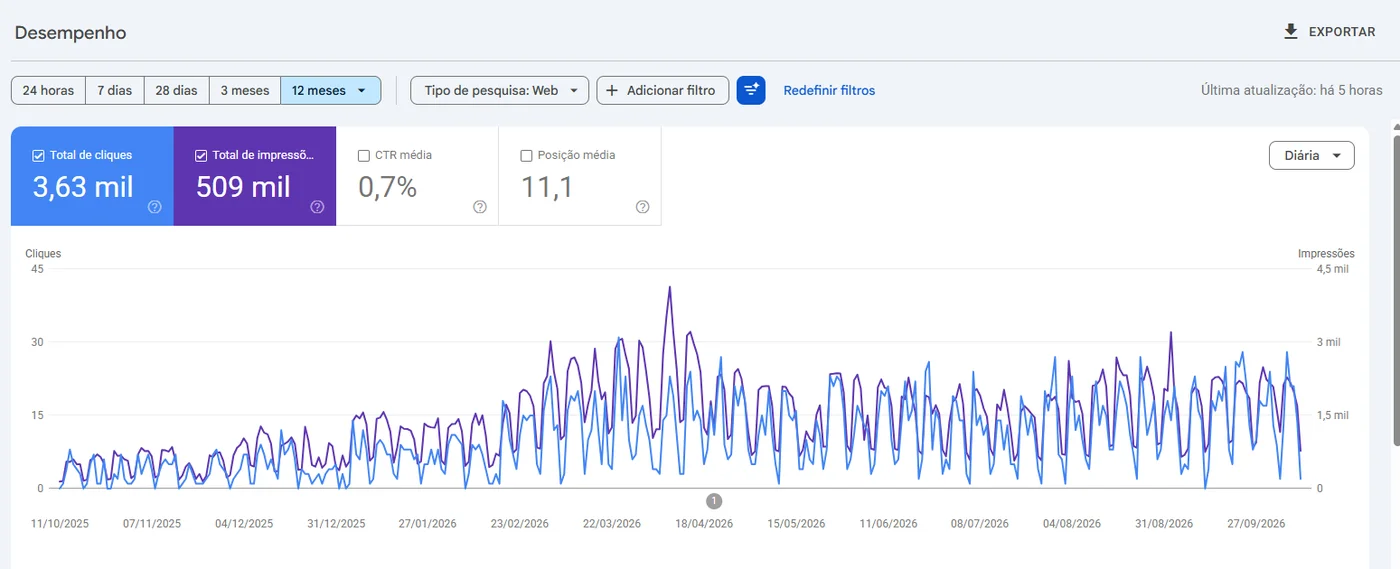1400x569 pixels.
Task: Click help icon on CTR média card
Action: 480,207
